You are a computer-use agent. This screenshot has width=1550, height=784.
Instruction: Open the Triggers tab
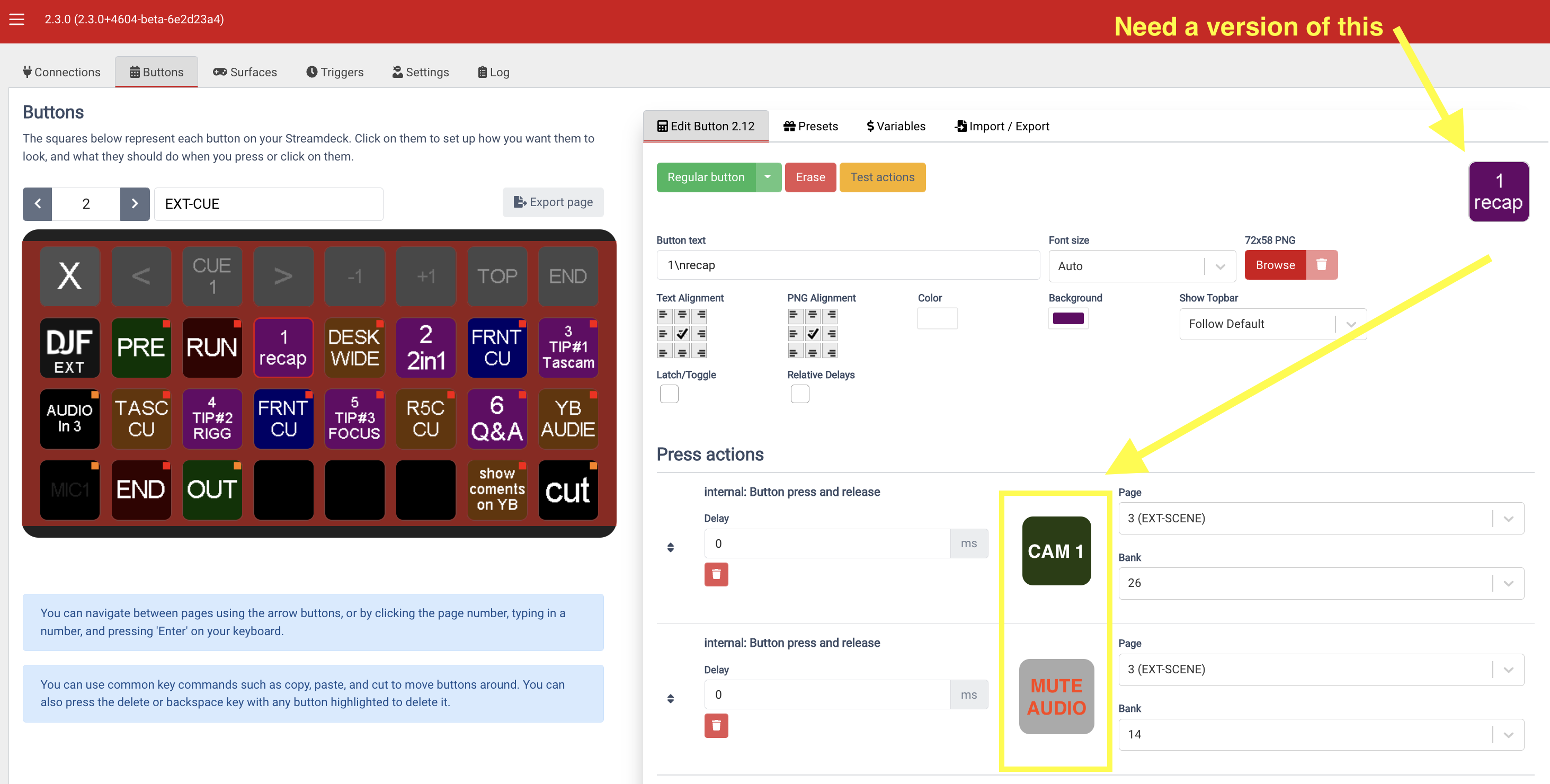click(x=335, y=72)
